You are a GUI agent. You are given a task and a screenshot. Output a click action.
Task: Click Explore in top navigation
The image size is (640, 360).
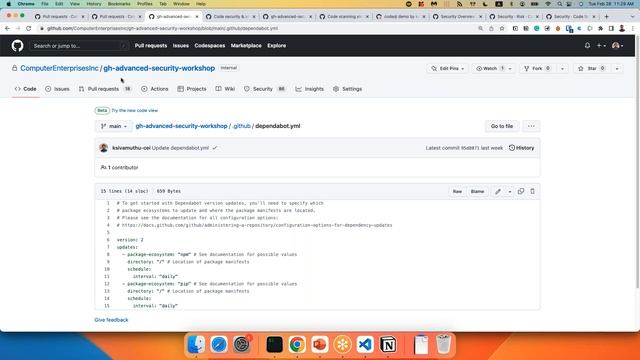[x=276, y=46]
